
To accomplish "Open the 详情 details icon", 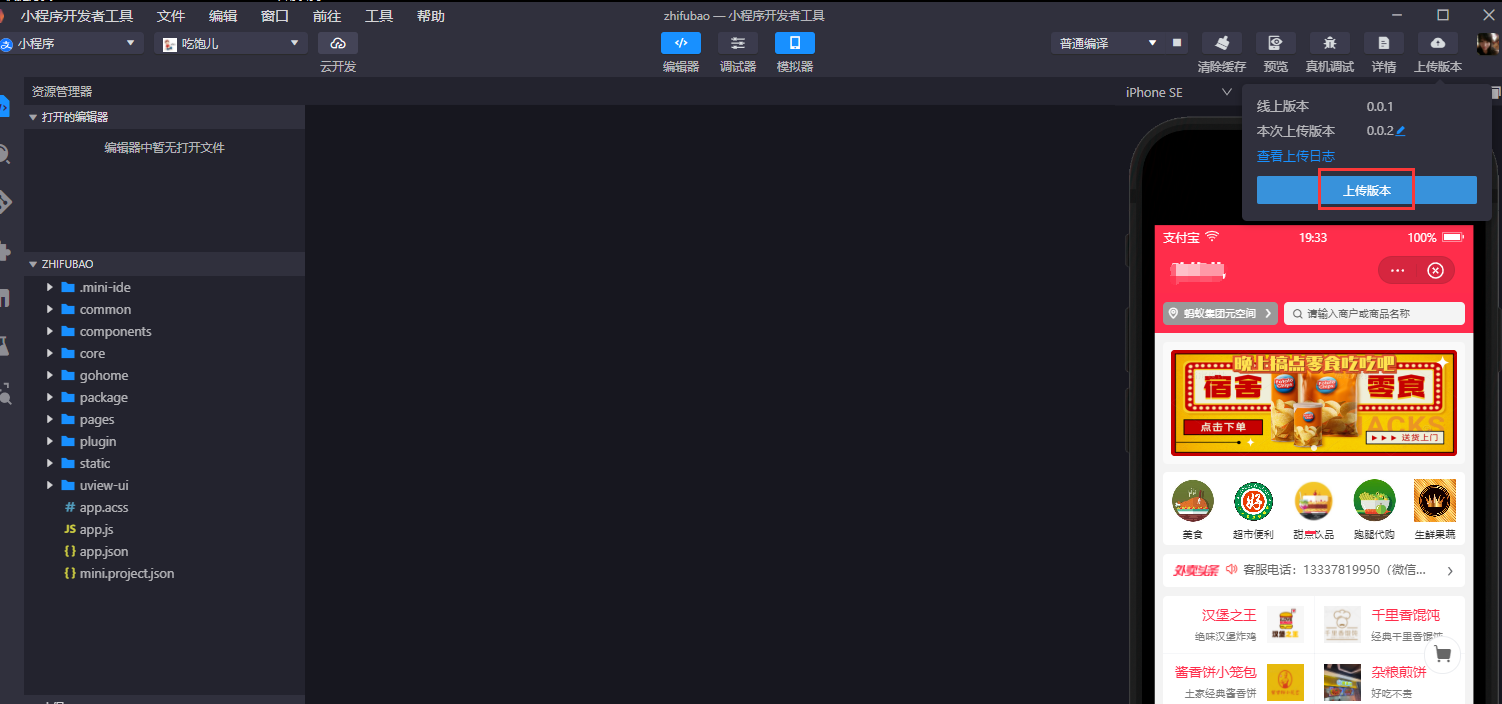I will [1384, 43].
